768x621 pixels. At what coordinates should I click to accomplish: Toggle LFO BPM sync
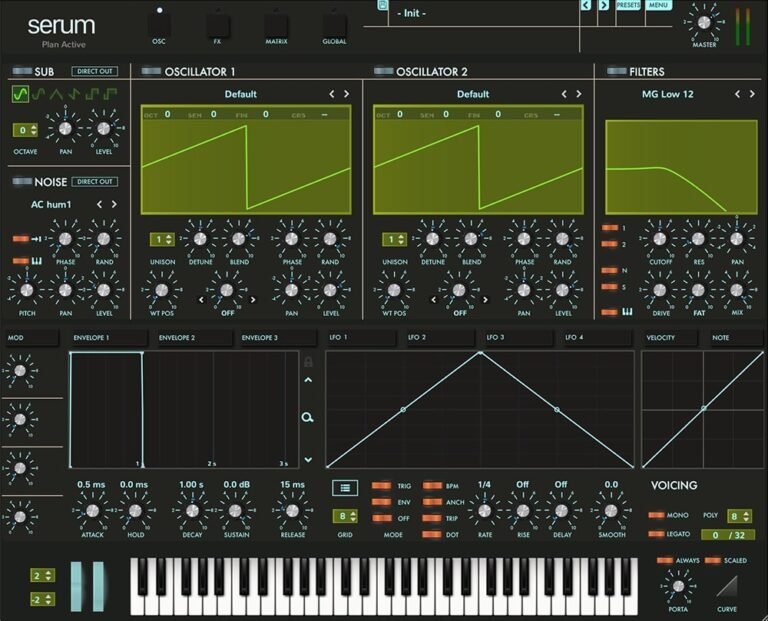point(432,486)
